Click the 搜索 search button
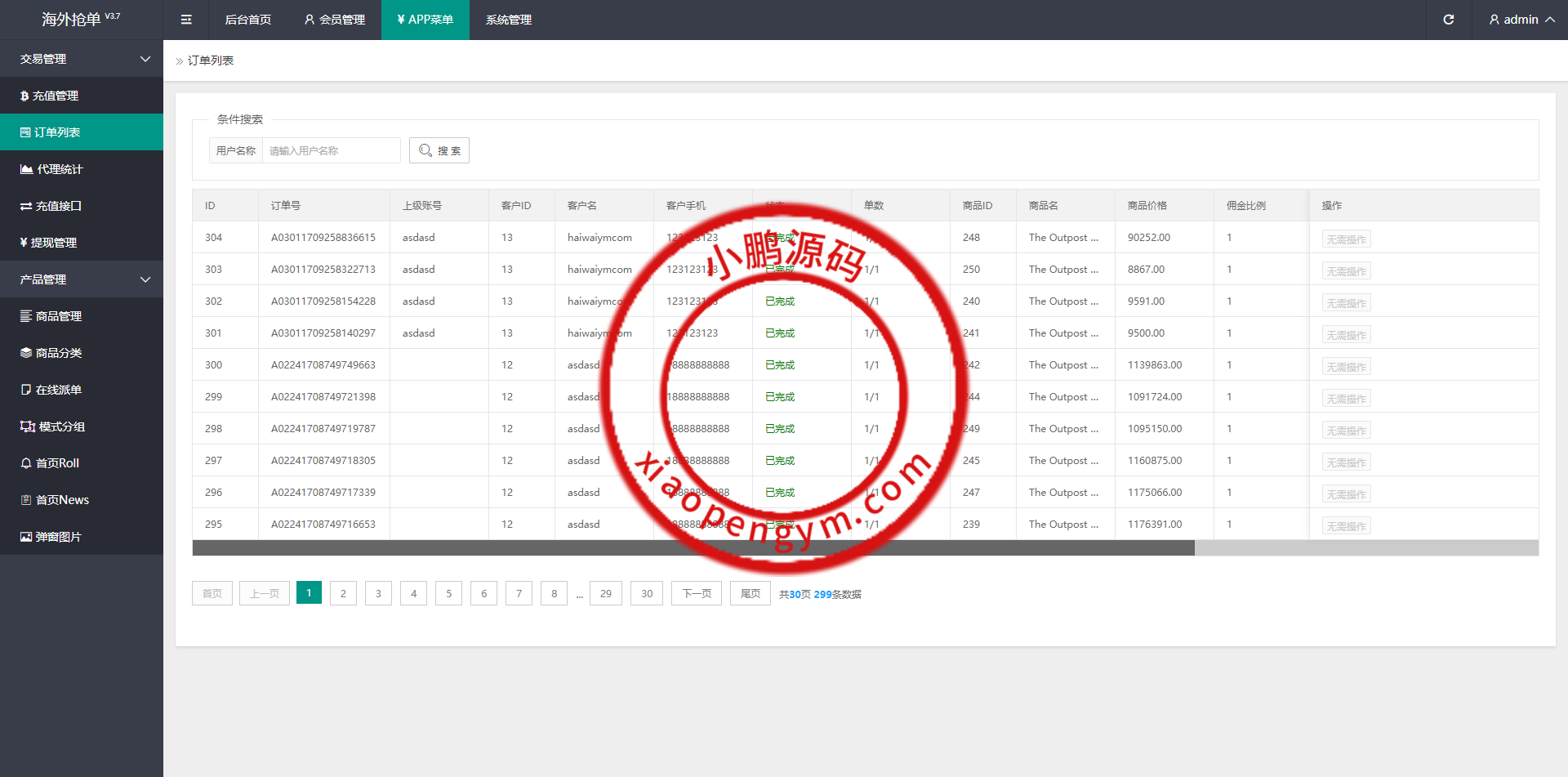The image size is (1568, 777). [x=439, y=150]
